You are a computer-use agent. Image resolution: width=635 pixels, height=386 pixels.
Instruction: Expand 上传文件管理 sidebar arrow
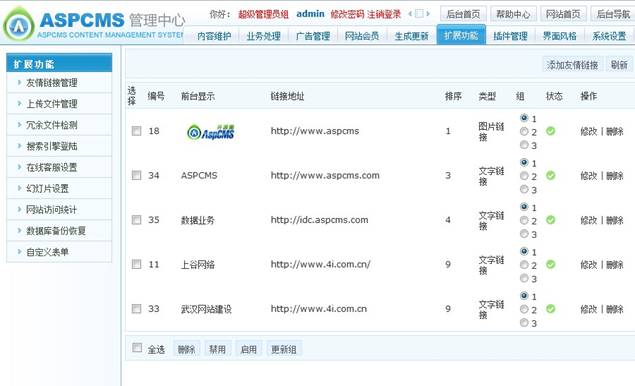click(x=19, y=104)
